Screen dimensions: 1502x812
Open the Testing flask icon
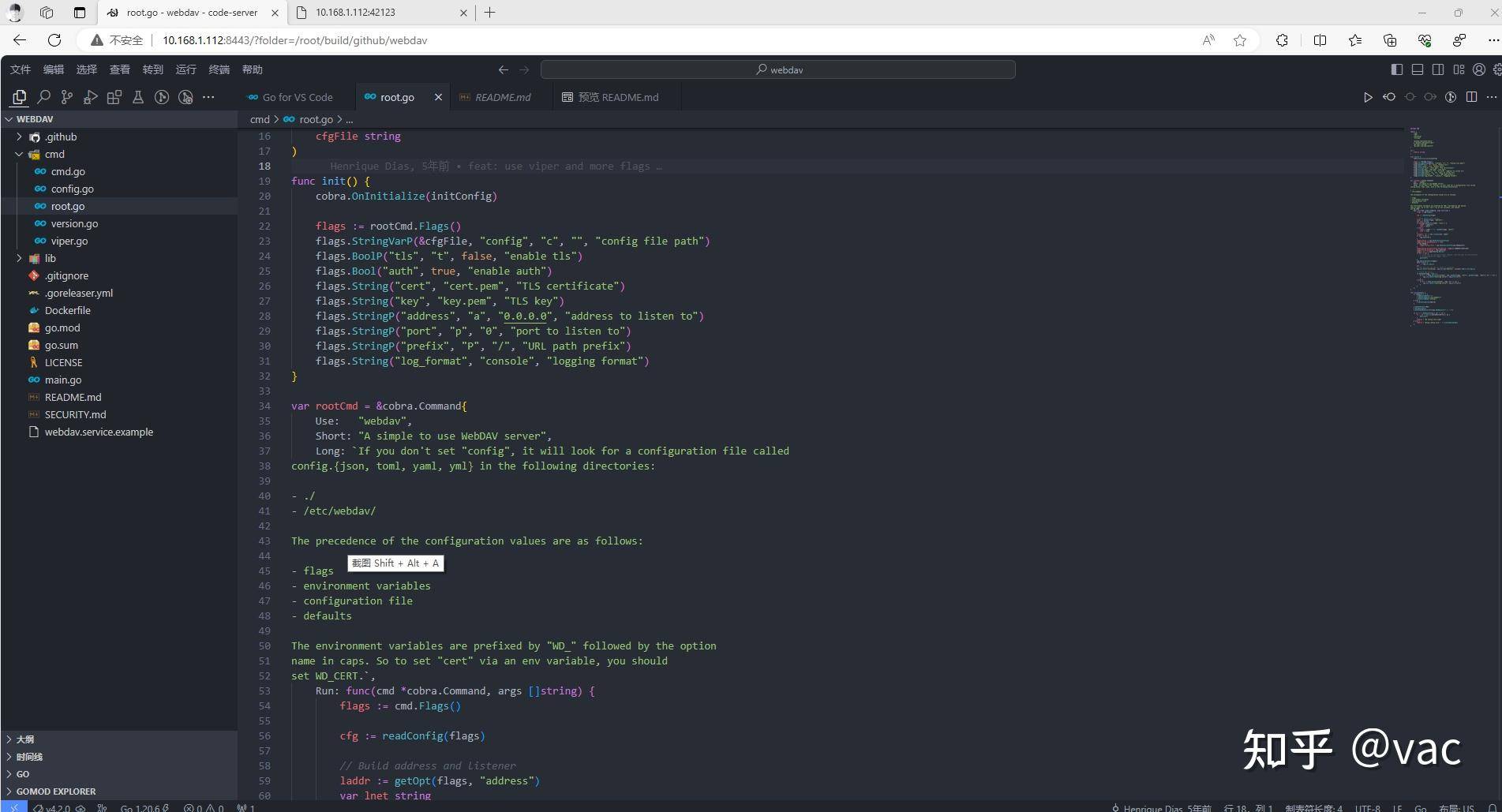pos(138,97)
